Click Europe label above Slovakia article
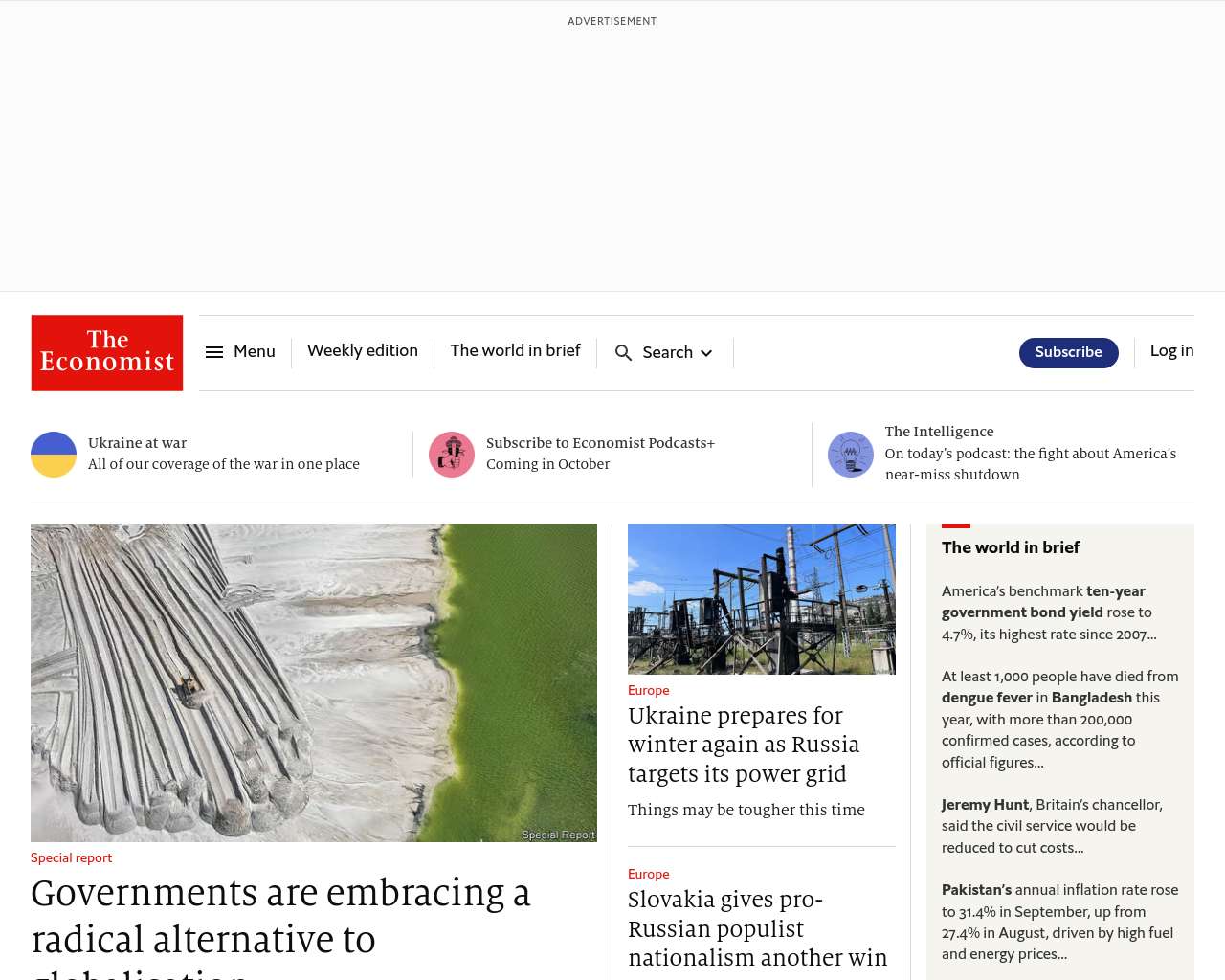1225x980 pixels. click(x=648, y=875)
